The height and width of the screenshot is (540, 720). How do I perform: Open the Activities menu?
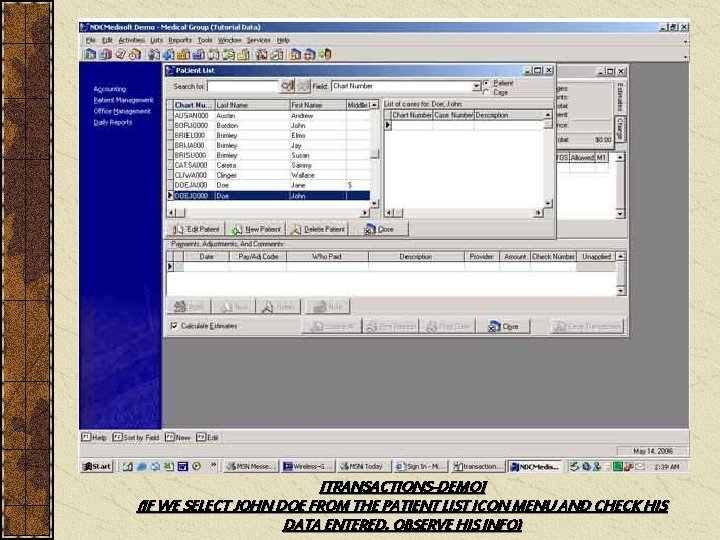coord(131,40)
